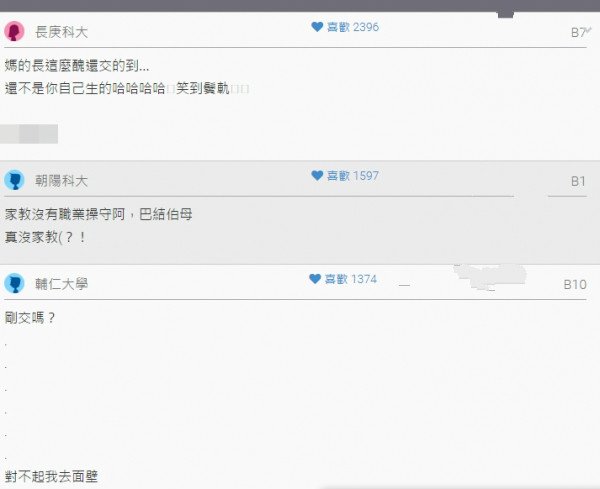Open the 朝陽科大 username
This screenshot has height=489, width=600.
(x=62, y=181)
